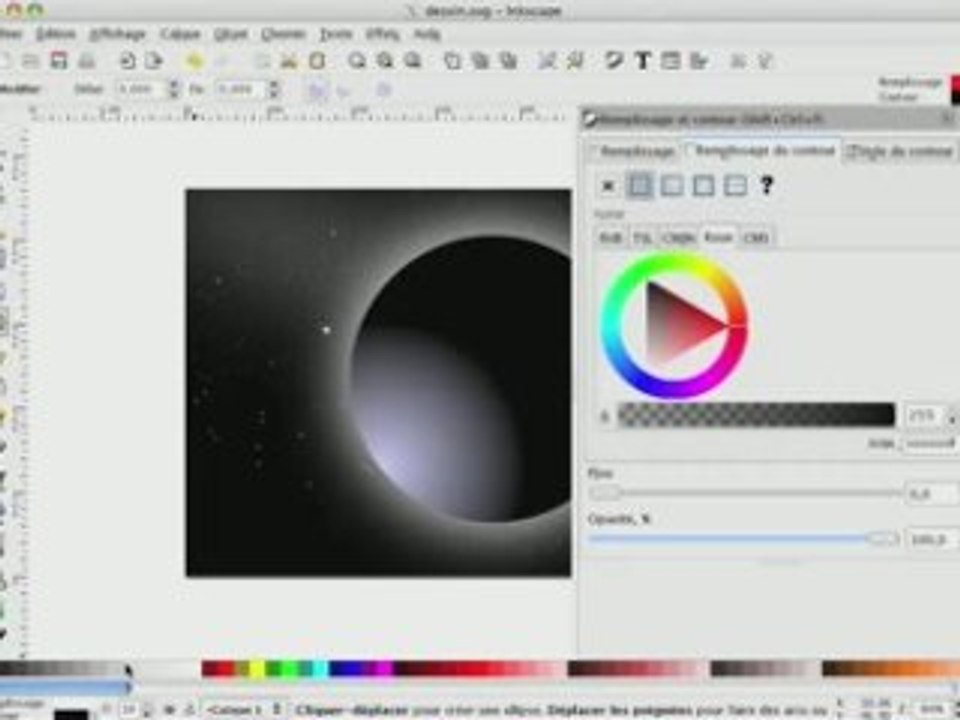Screen dimensions: 960x720
Task: Click the first zoom magnifier toolbar icon
Action: pos(357,61)
